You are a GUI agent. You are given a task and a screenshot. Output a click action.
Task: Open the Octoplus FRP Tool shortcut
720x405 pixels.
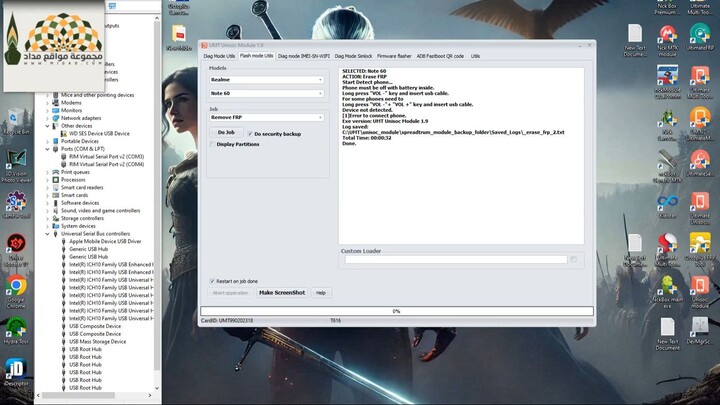pyautogui.click(x=700, y=249)
